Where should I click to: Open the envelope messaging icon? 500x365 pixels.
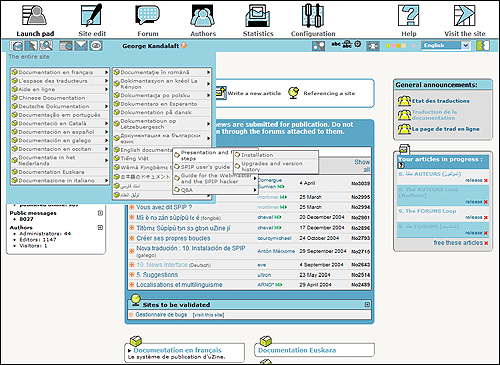pyautogui.click(x=81, y=45)
